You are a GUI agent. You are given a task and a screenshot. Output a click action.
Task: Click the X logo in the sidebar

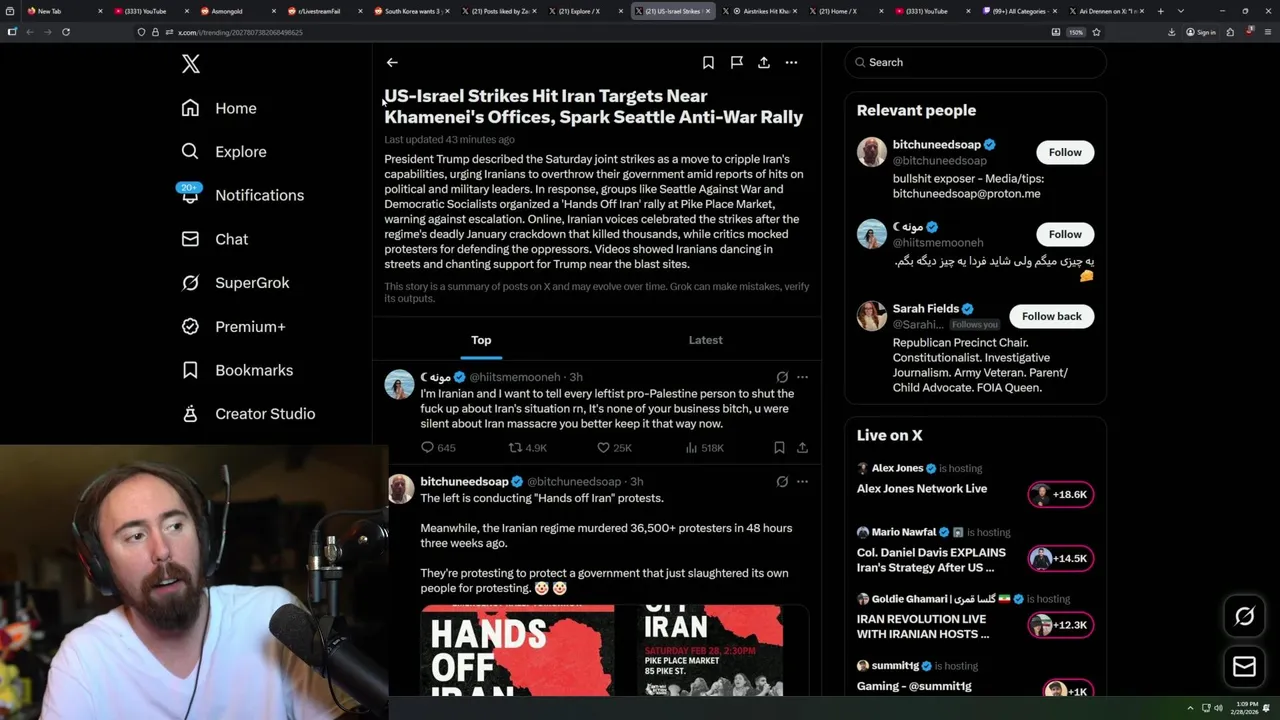[x=191, y=64]
